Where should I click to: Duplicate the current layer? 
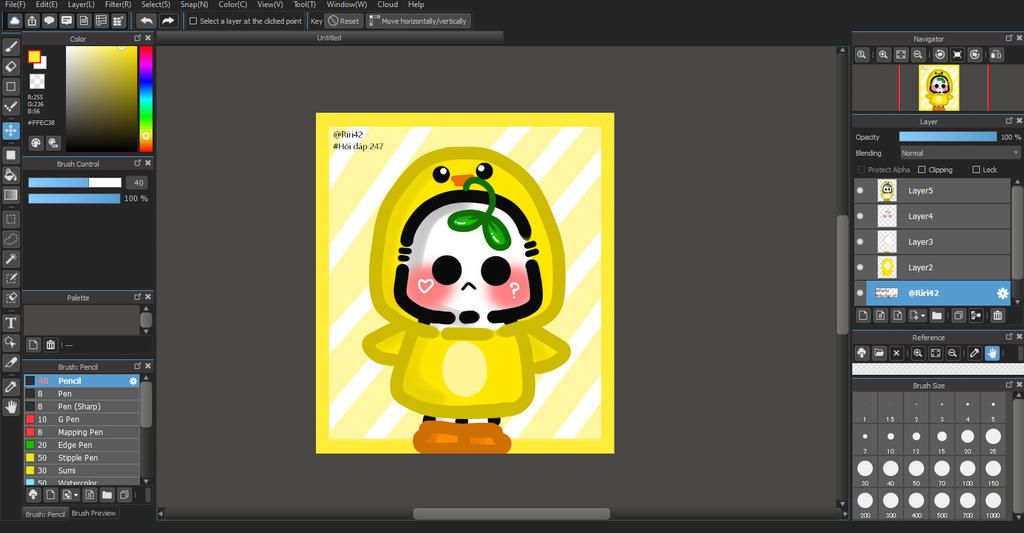click(958, 315)
